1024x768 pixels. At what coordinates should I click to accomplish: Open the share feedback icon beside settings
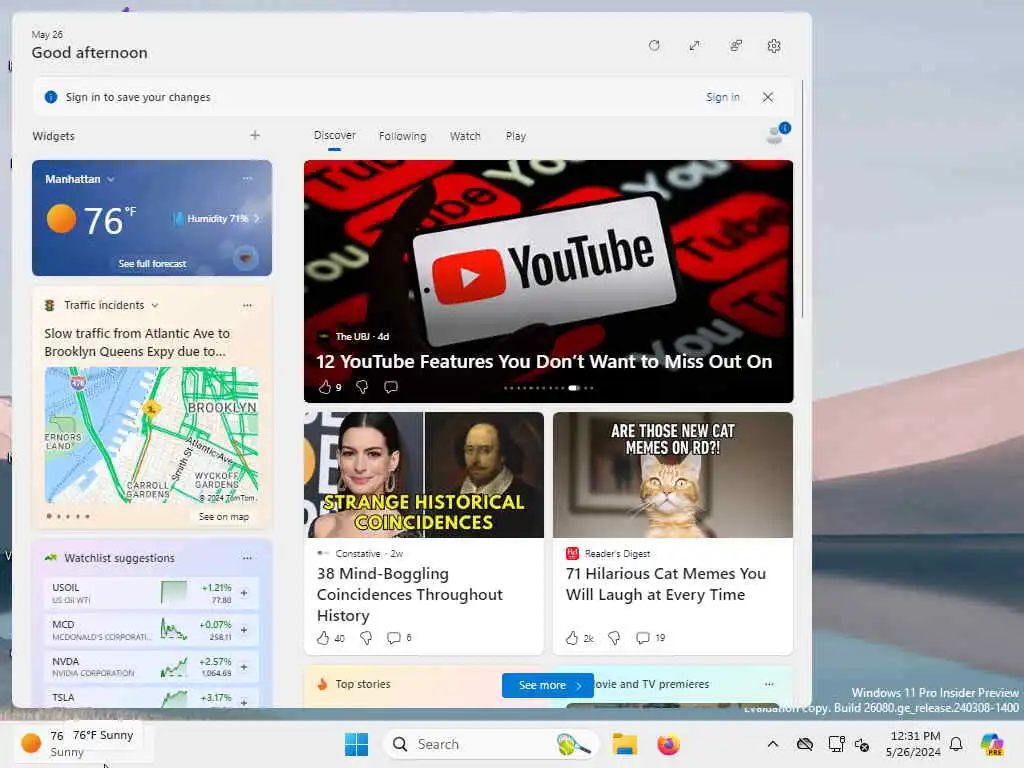[736, 46]
